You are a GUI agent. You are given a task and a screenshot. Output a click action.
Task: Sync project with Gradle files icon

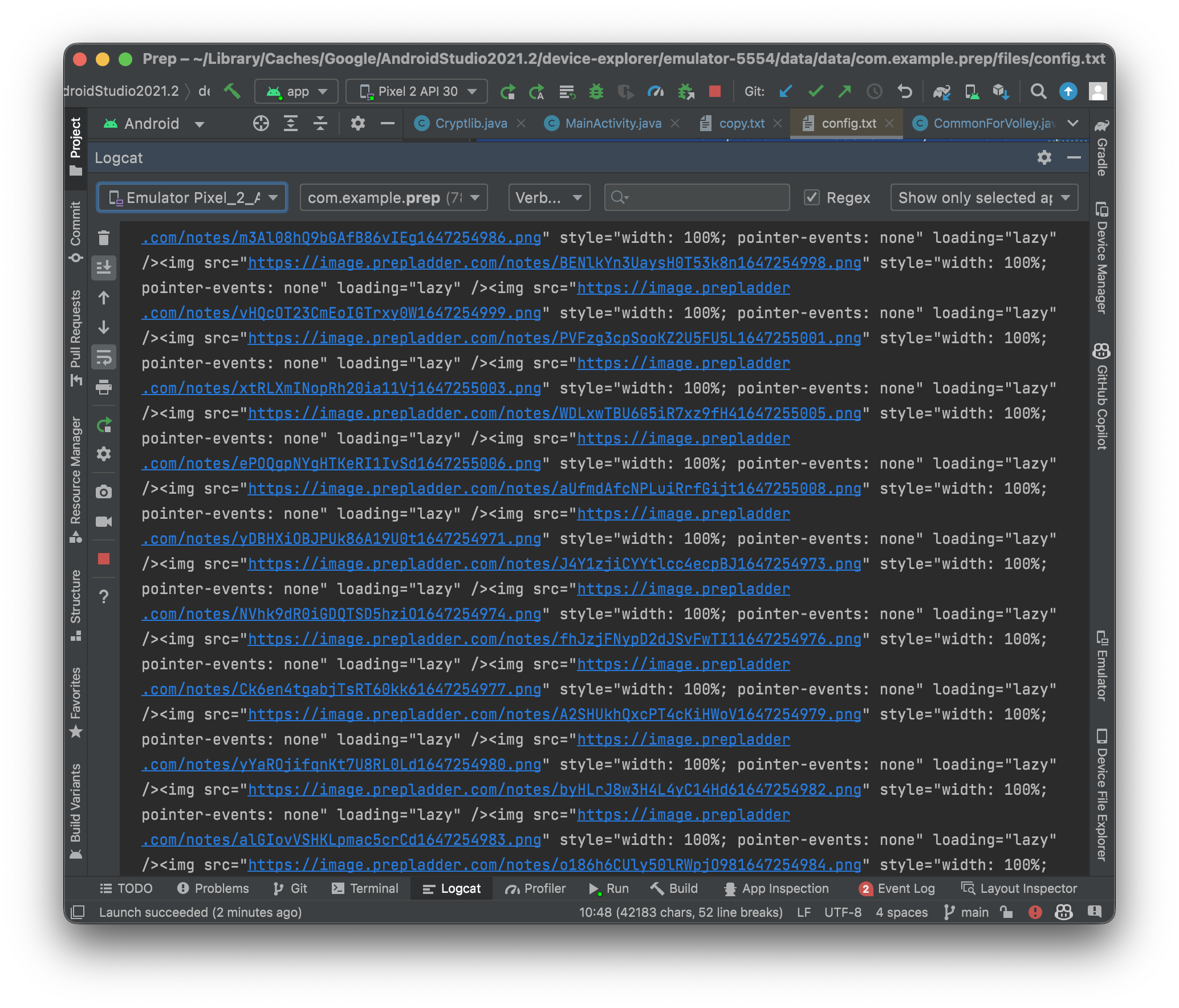[942, 91]
